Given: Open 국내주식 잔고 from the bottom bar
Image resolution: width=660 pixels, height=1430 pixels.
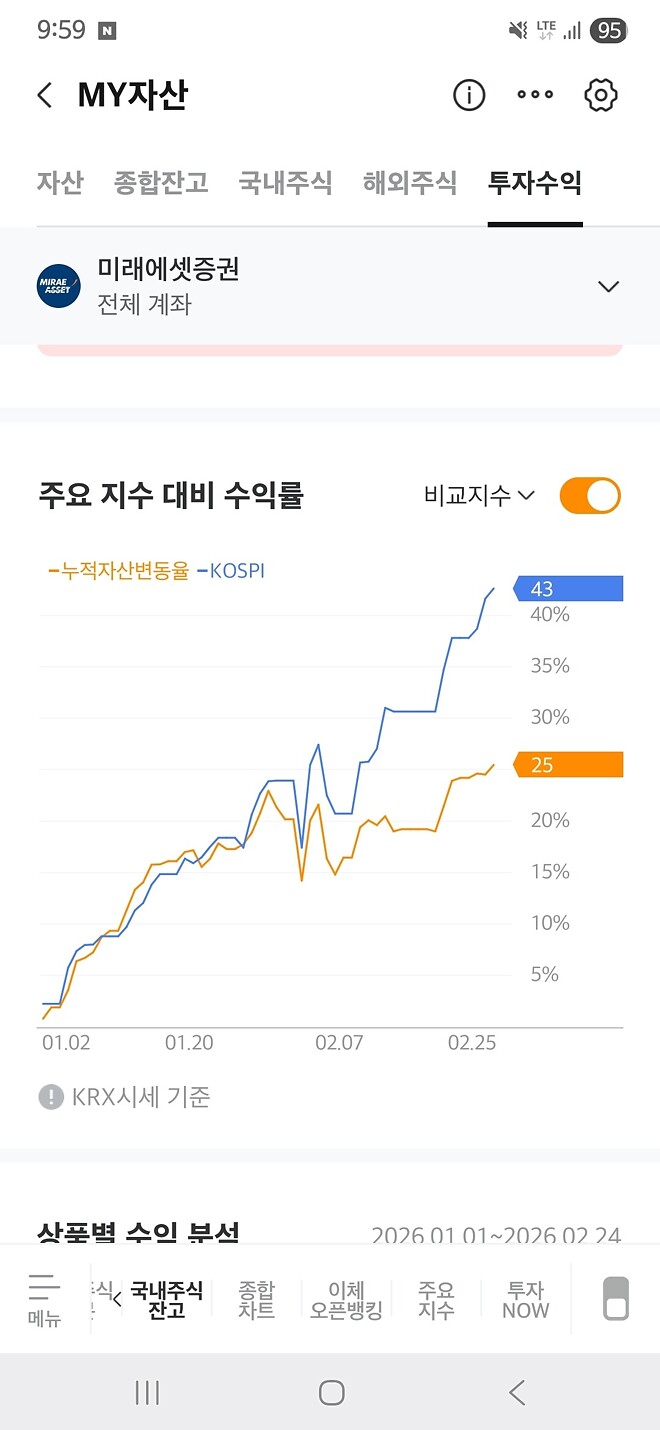Looking at the screenshot, I should (166, 1297).
